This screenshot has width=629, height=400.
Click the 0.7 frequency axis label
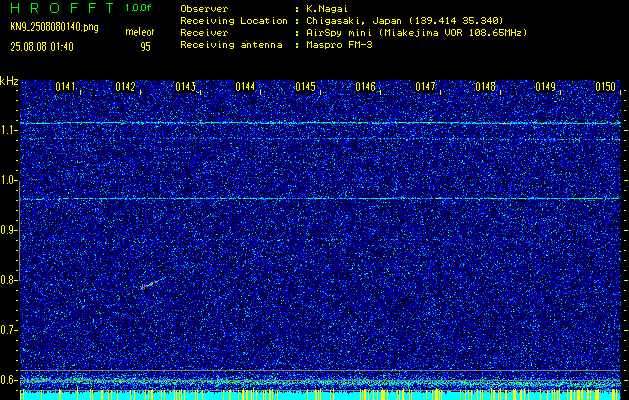(9, 330)
